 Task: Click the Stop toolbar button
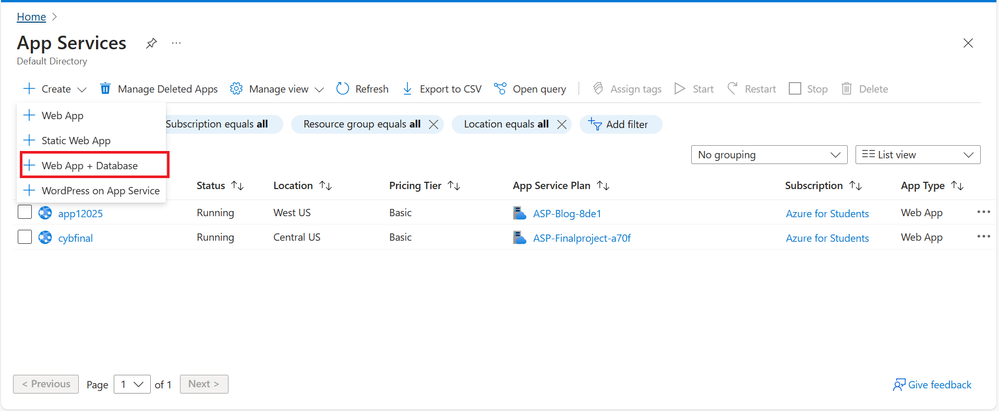click(x=808, y=89)
